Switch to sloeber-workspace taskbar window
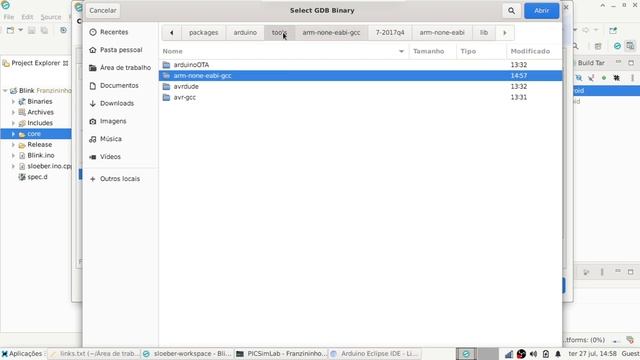640x360 pixels. [187, 354]
